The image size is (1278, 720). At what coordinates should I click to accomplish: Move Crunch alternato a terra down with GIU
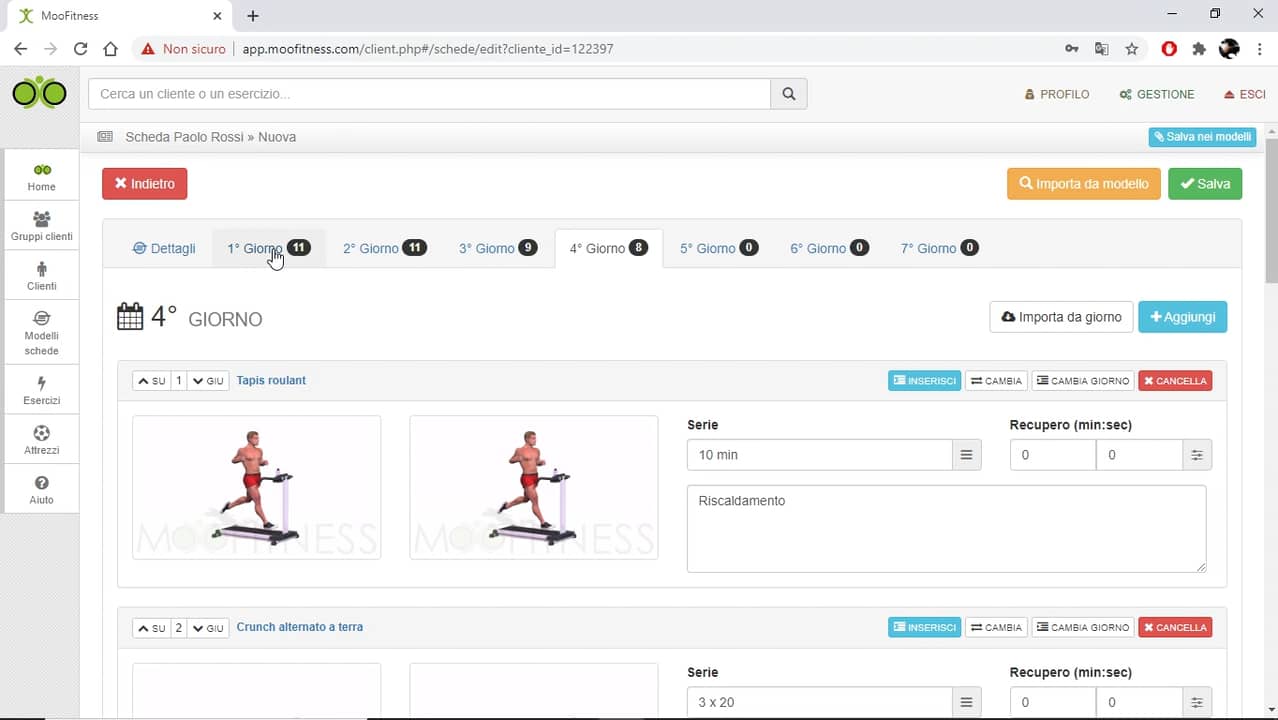pyautogui.click(x=208, y=628)
